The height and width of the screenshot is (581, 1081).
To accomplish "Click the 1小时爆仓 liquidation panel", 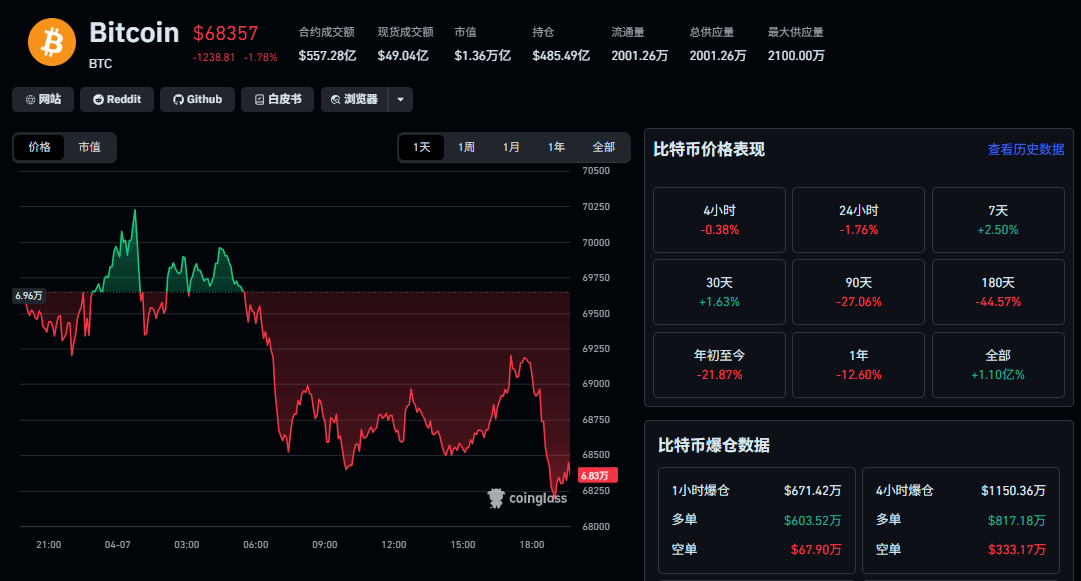I will pos(756,520).
